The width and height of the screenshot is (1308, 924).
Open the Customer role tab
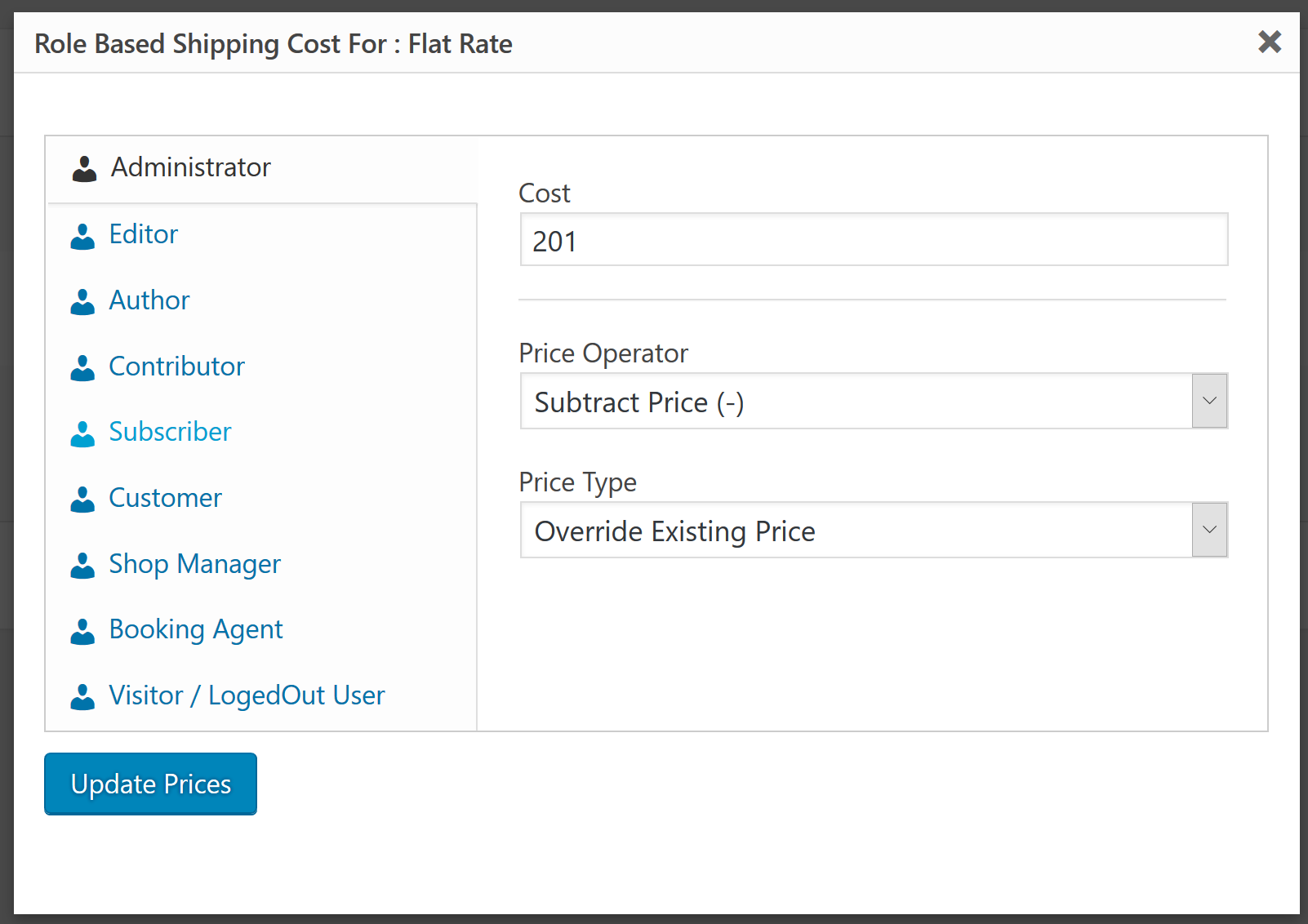click(165, 499)
